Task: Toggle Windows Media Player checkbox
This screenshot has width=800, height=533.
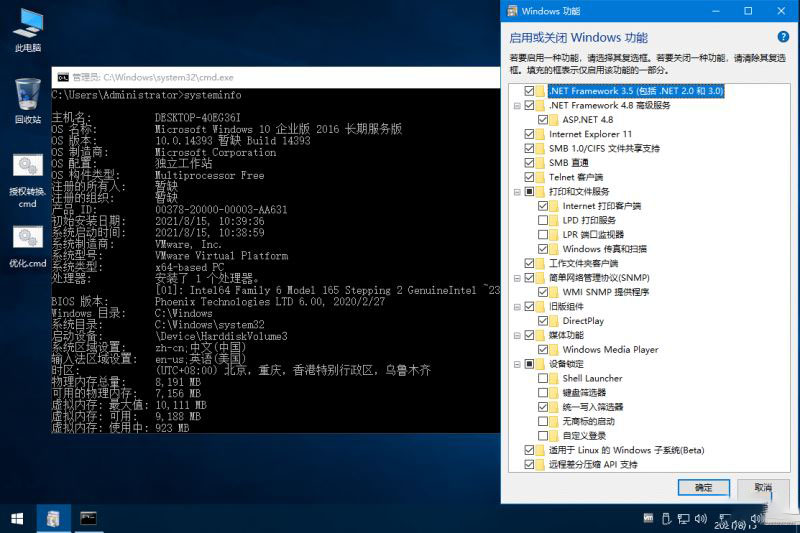Action: (x=543, y=349)
